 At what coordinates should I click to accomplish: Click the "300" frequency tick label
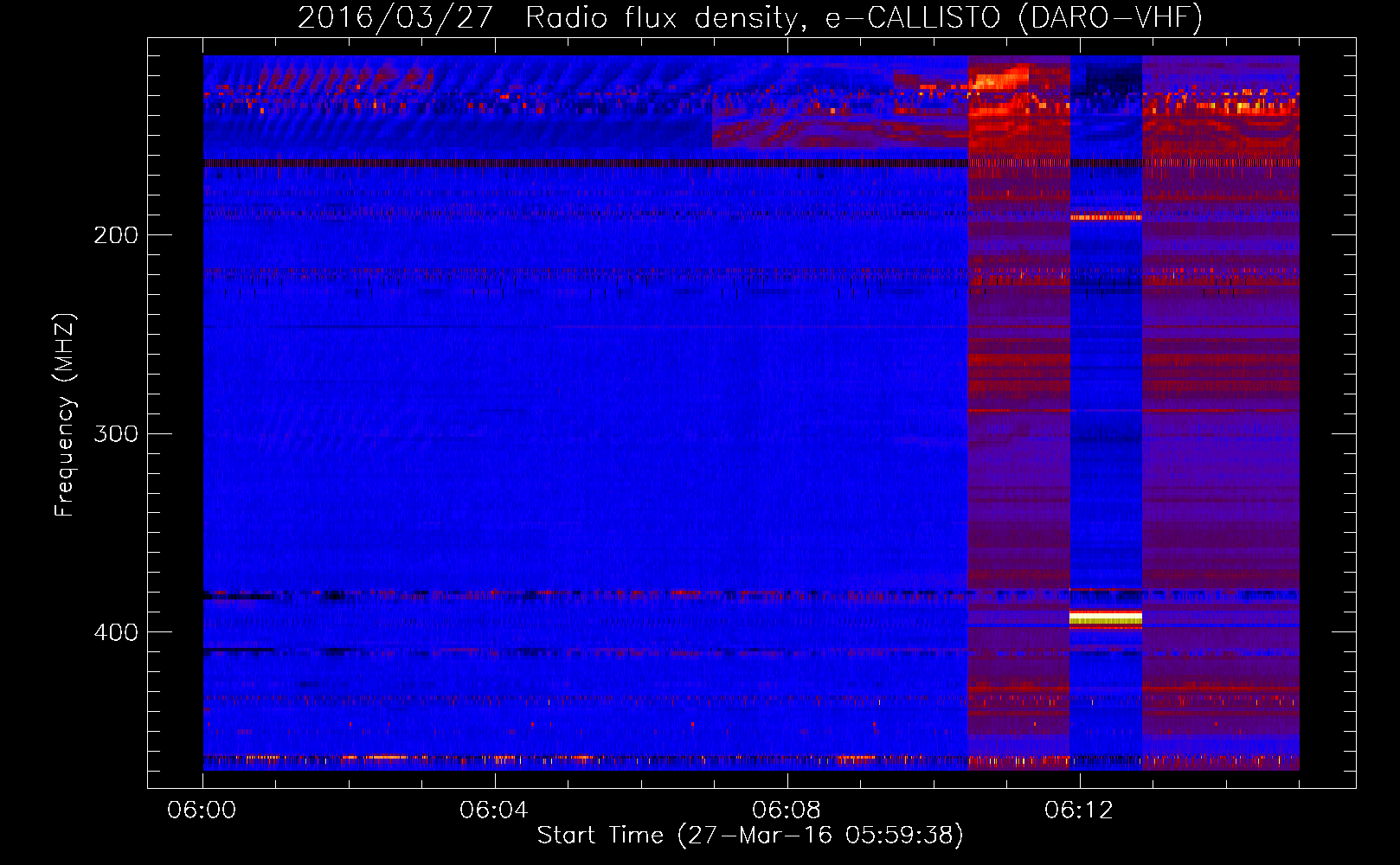click(116, 433)
